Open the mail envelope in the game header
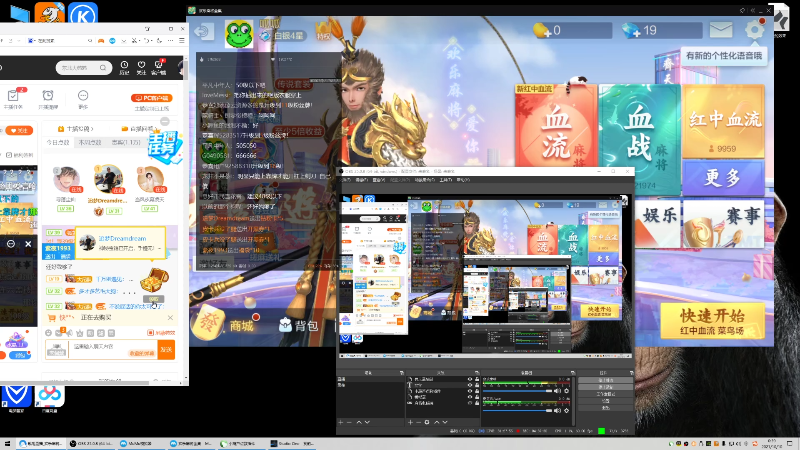The image size is (800, 450). point(721,30)
